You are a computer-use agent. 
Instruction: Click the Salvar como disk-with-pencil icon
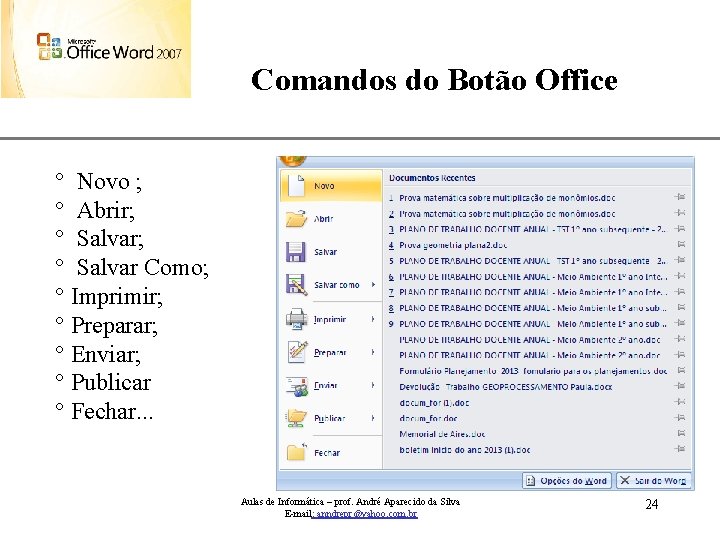296,285
